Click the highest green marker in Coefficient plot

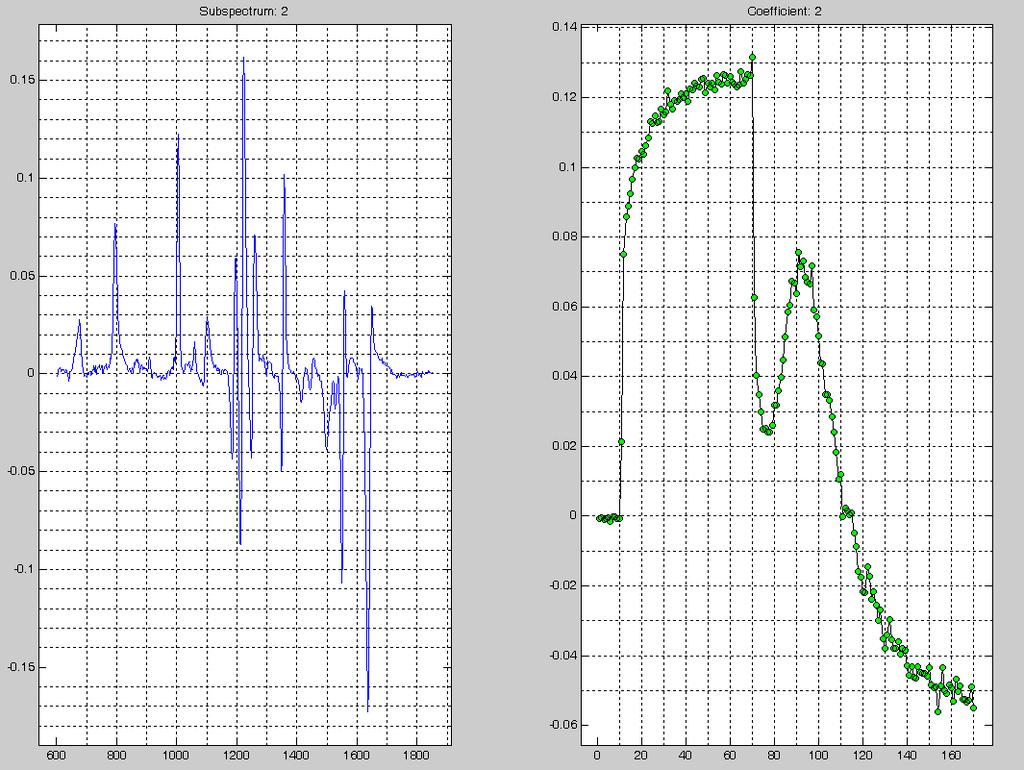pos(752,57)
